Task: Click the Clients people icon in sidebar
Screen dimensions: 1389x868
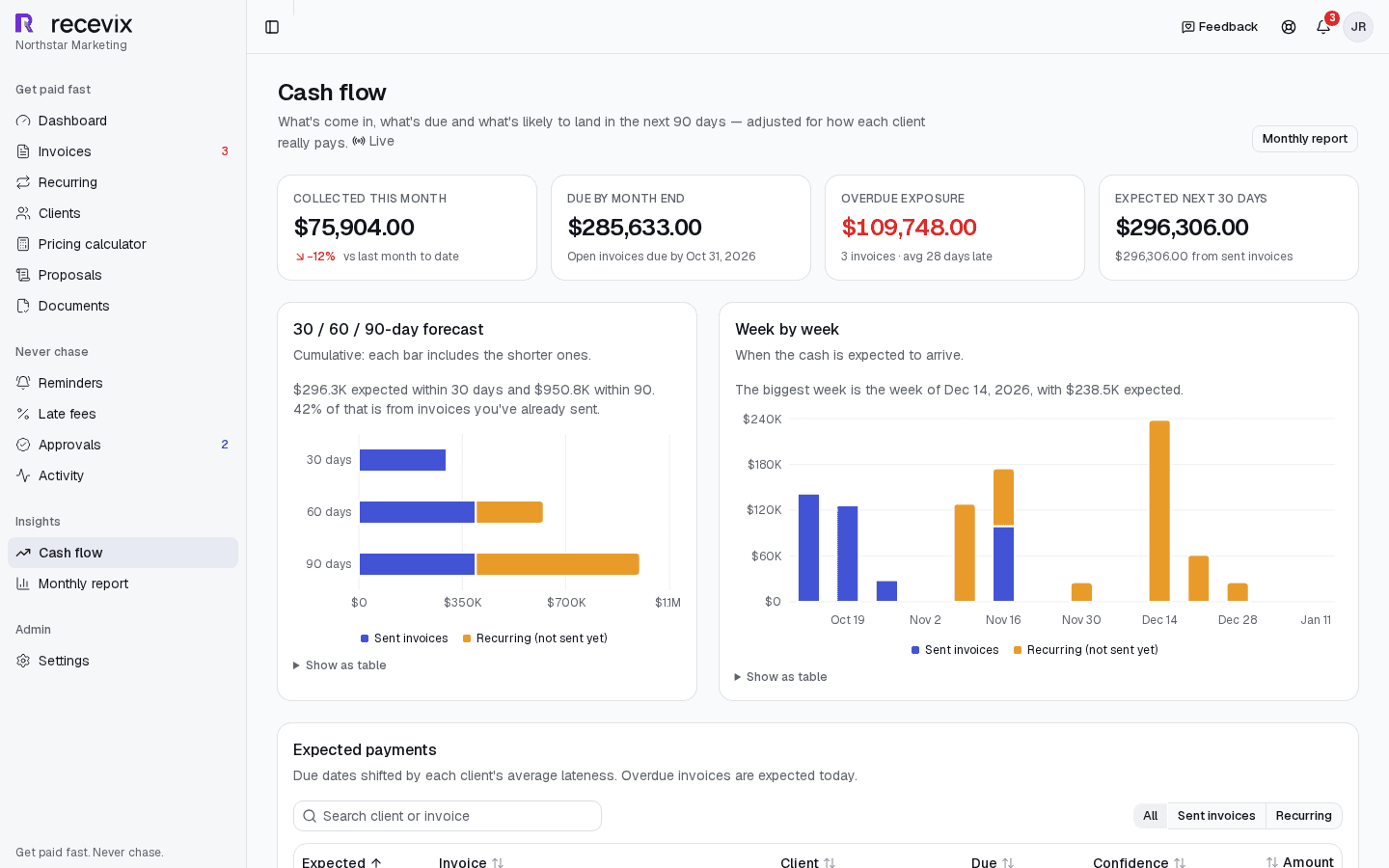Action: (x=23, y=213)
